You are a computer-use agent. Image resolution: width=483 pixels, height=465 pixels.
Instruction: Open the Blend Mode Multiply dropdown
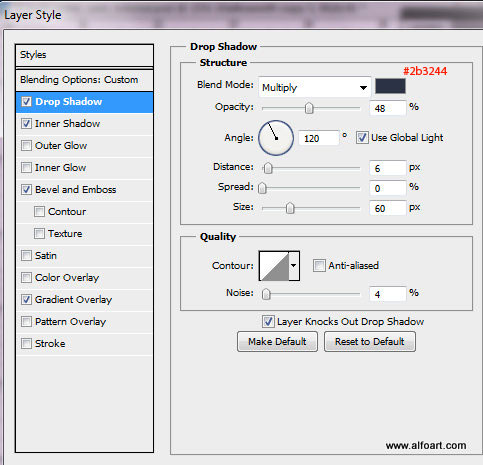point(314,87)
